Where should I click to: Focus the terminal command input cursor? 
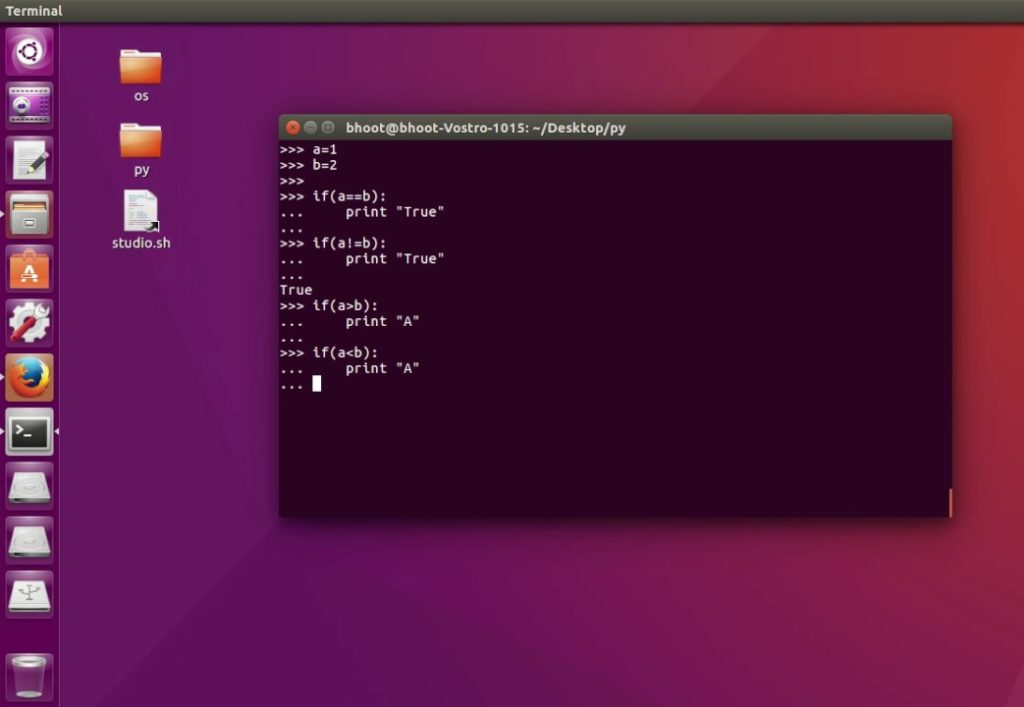[x=316, y=383]
